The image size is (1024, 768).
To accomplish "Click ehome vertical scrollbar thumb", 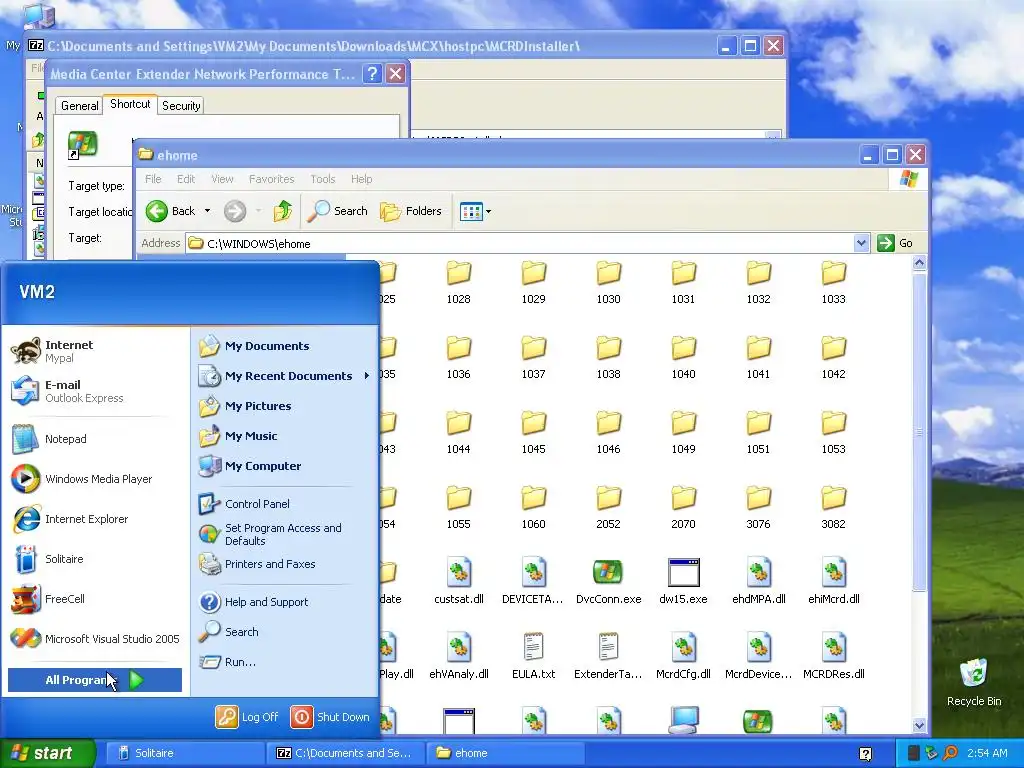I will (919, 432).
